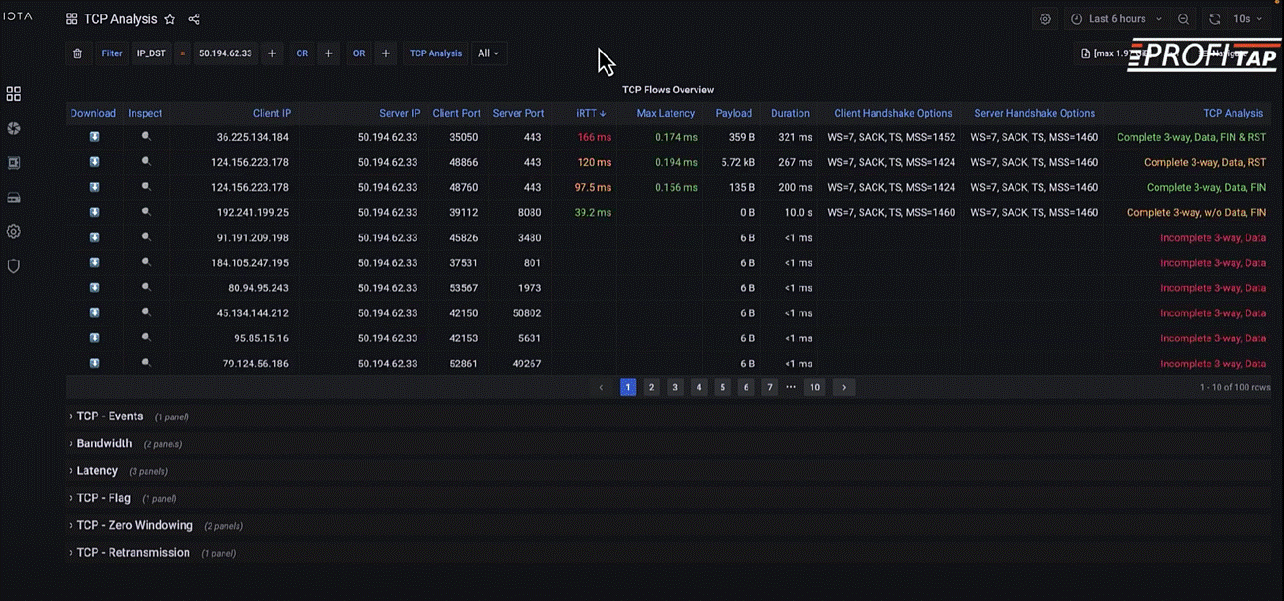Open the storage drive sidebar icon
The height and width of the screenshot is (601, 1284).
click(x=14, y=197)
